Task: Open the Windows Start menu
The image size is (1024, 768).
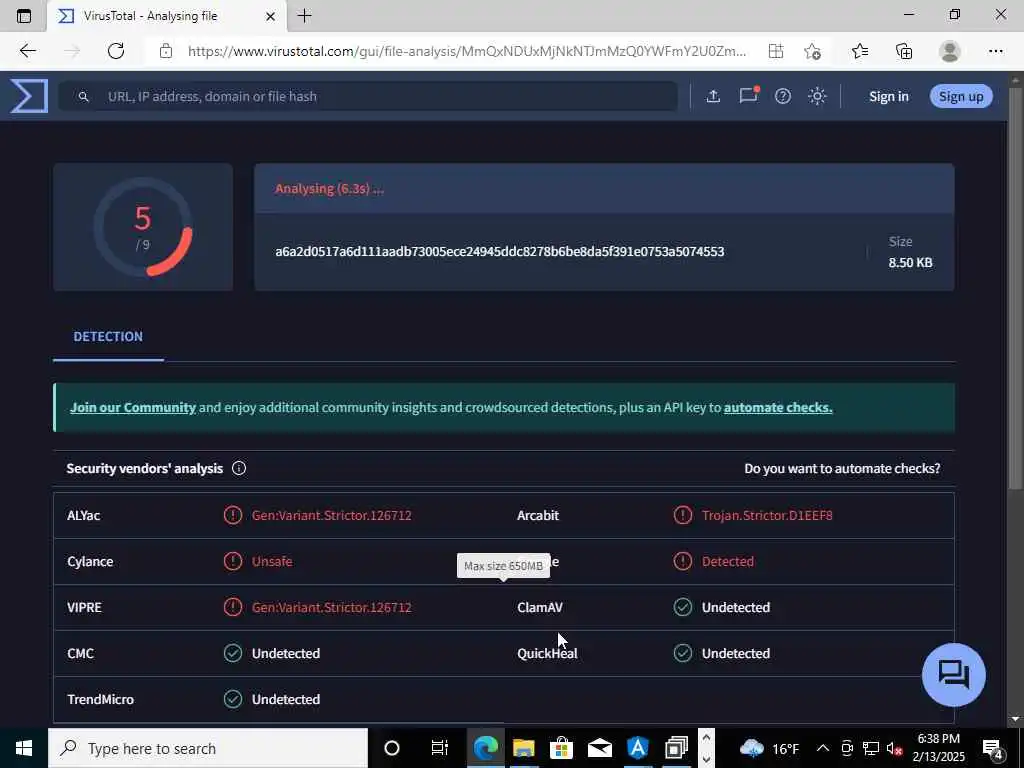Action: pyautogui.click(x=24, y=748)
